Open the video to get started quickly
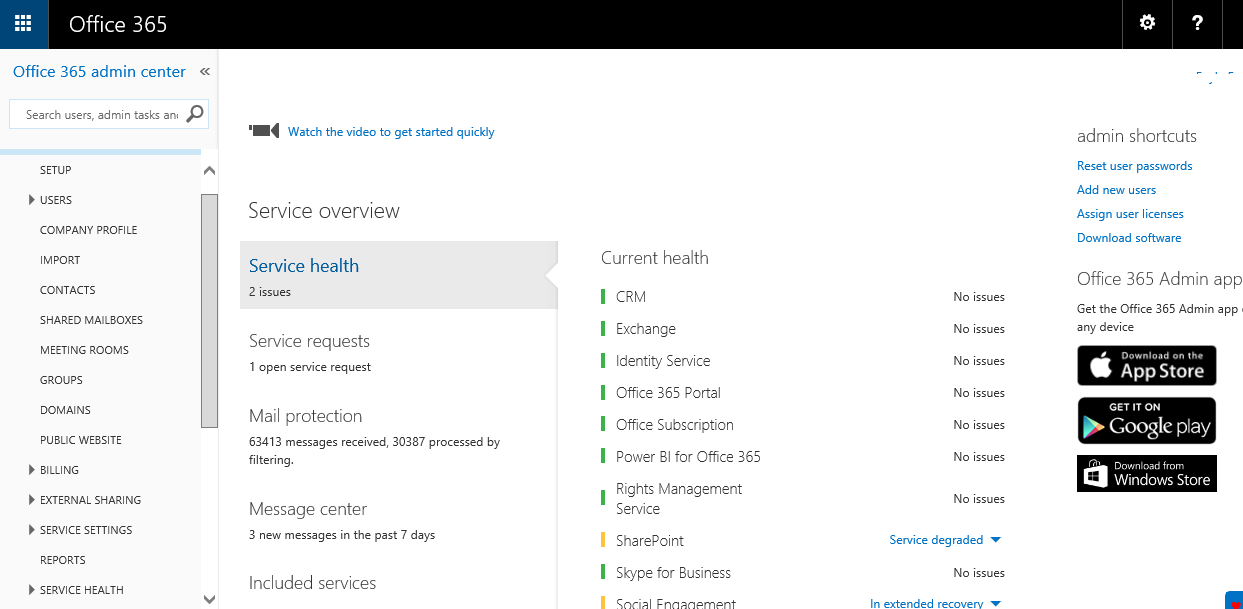 tap(391, 131)
